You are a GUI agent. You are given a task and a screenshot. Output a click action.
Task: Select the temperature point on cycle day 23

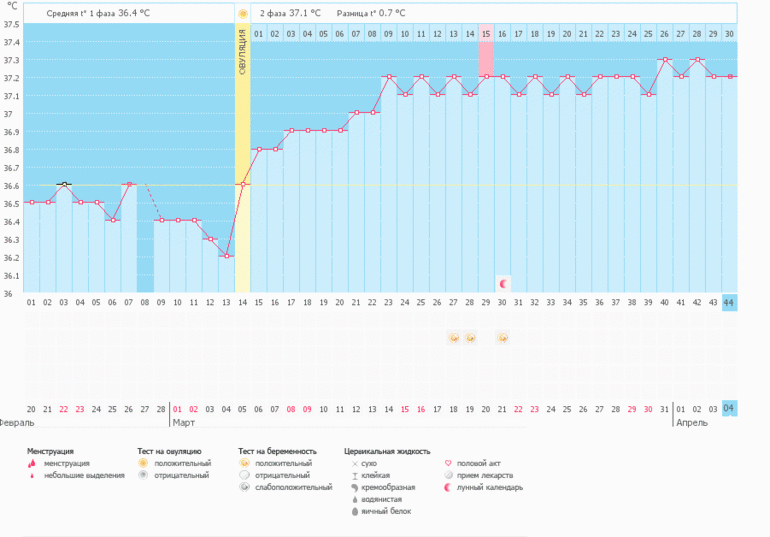(x=389, y=77)
